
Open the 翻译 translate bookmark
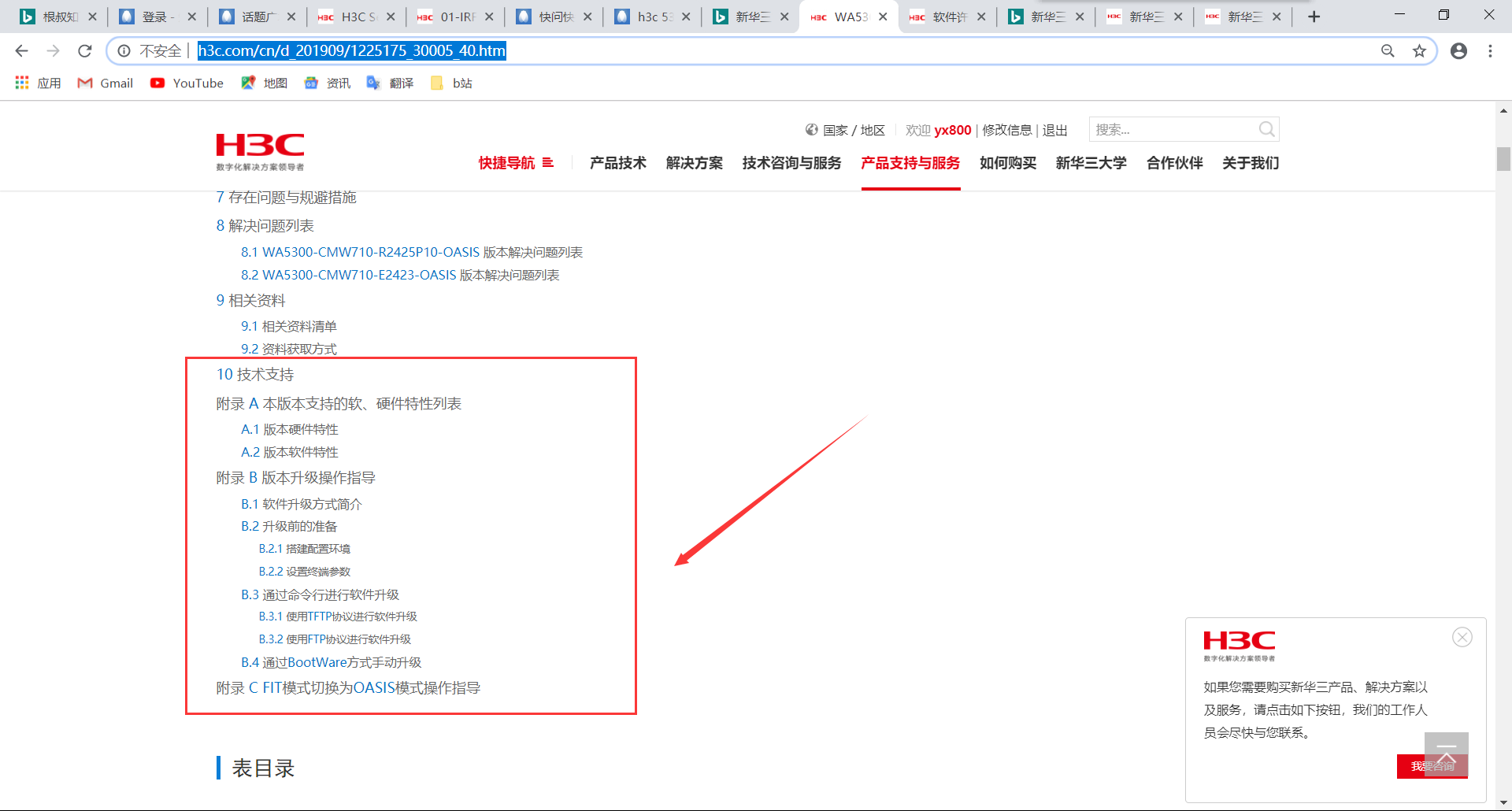[x=390, y=83]
